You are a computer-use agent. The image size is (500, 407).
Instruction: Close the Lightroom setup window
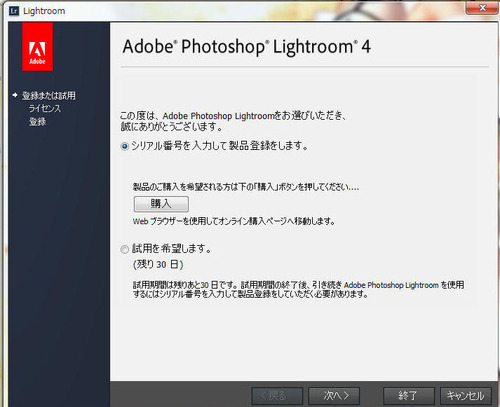click(482, 8)
